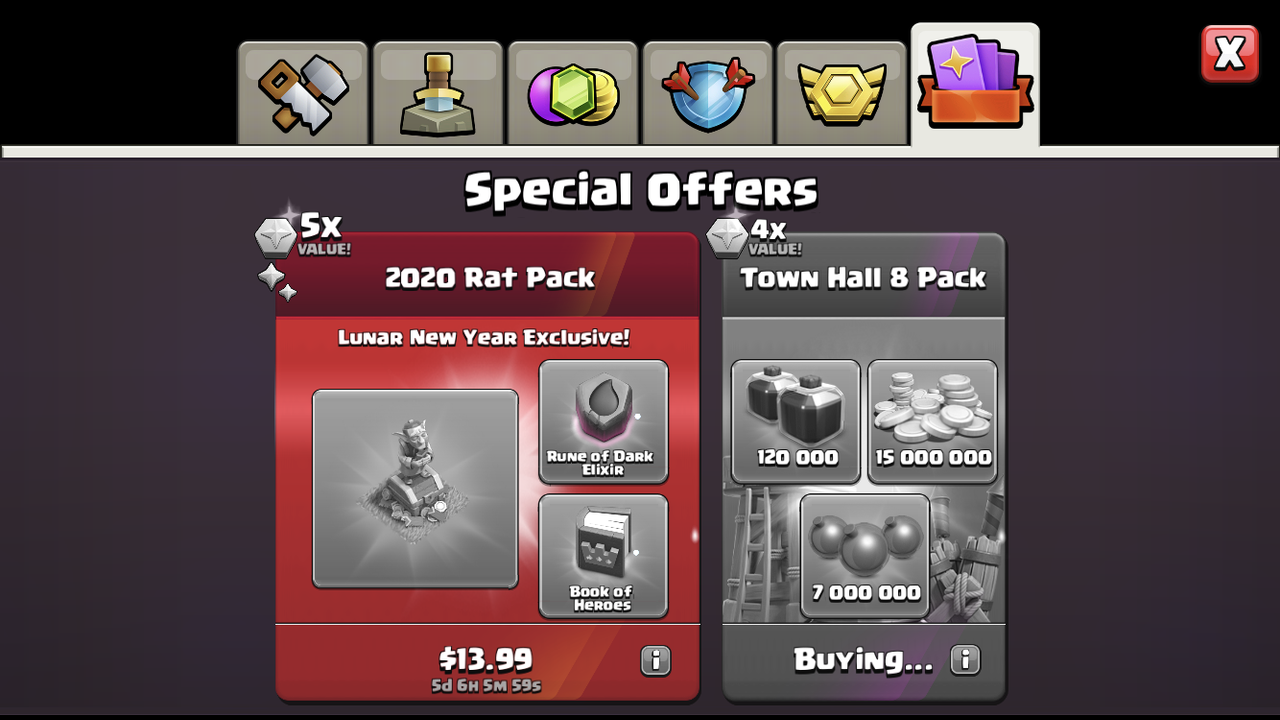Viewport: 1280px width, 720px height.
Task: Tap the Rune of Dark Elixir item
Action: point(603,421)
